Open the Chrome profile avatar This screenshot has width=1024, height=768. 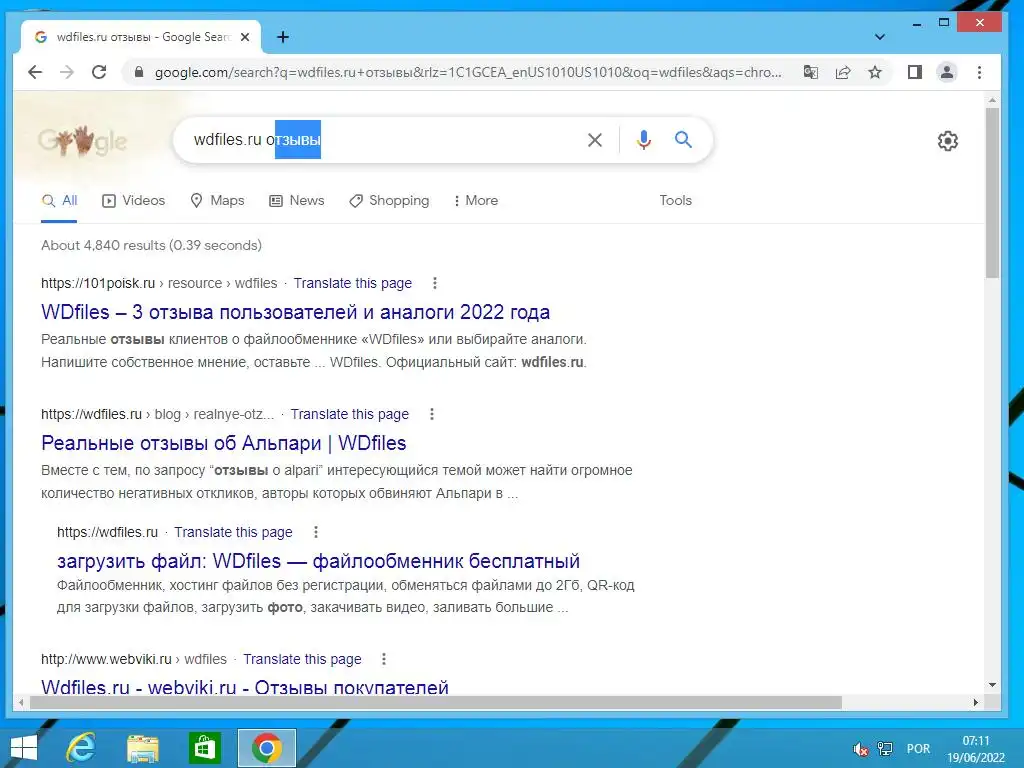tap(946, 72)
